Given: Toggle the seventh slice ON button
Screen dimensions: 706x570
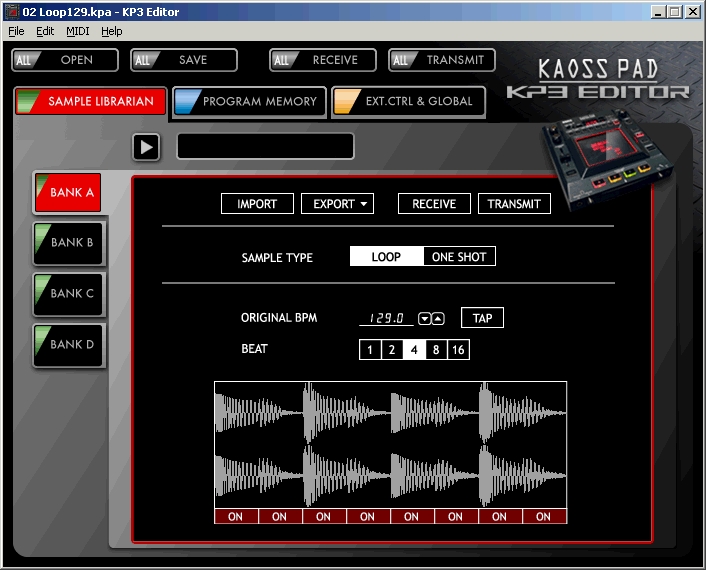Looking at the screenshot, I should pyautogui.click(x=500, y=516).
